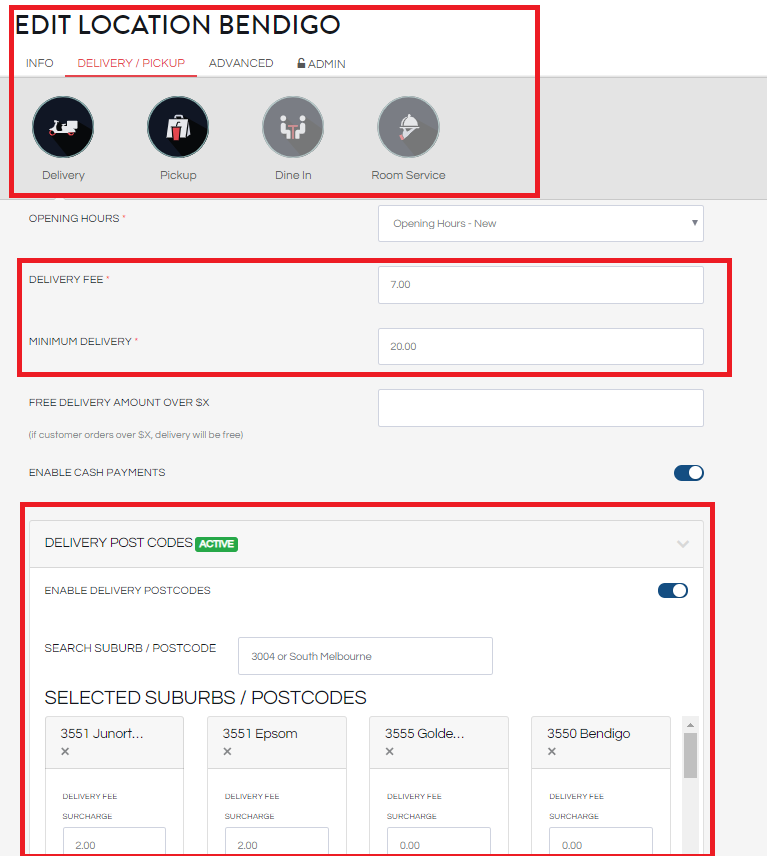Click the Delivery Fee input field
Image resolution: width=767 pixels, height=856 pixels.
coord(540,285)
